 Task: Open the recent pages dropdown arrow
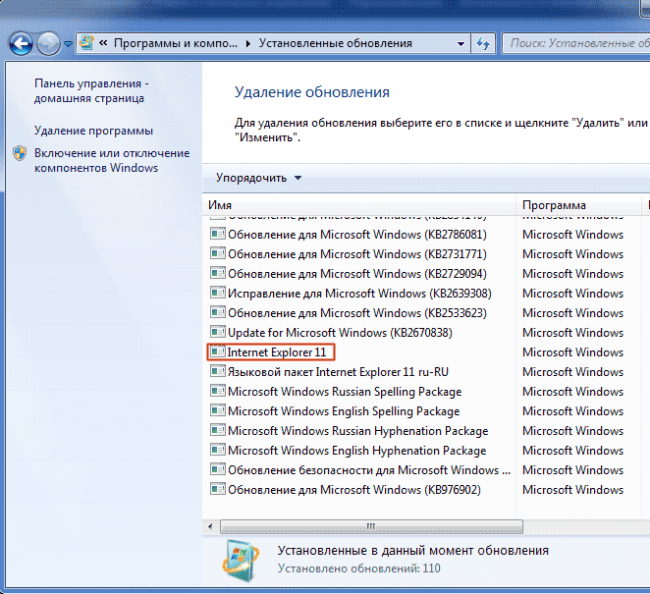click(68, 43)
